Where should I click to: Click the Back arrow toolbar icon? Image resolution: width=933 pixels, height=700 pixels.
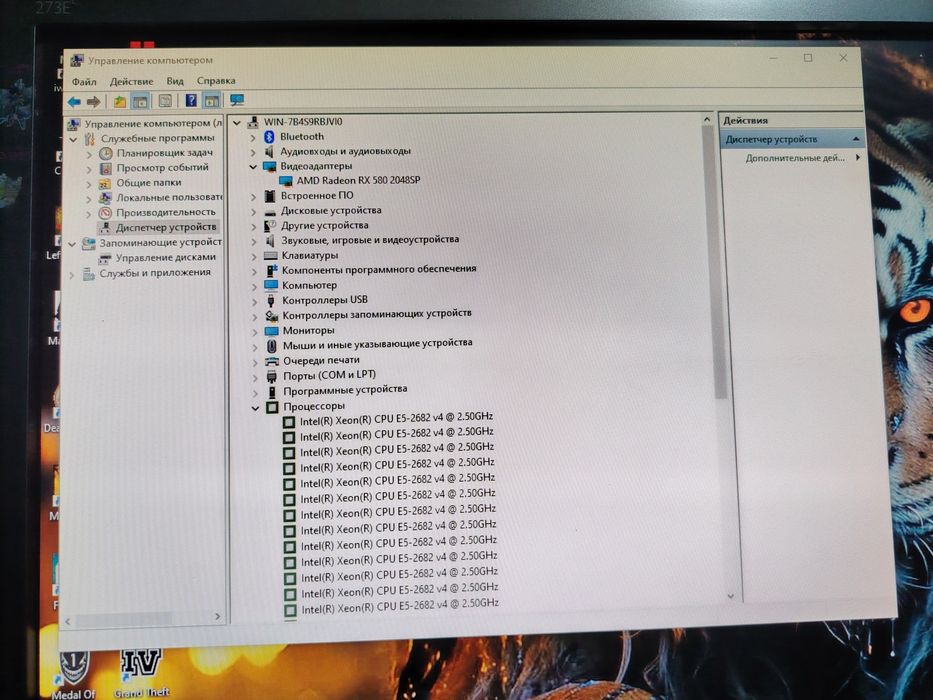(x=74, y=102)
